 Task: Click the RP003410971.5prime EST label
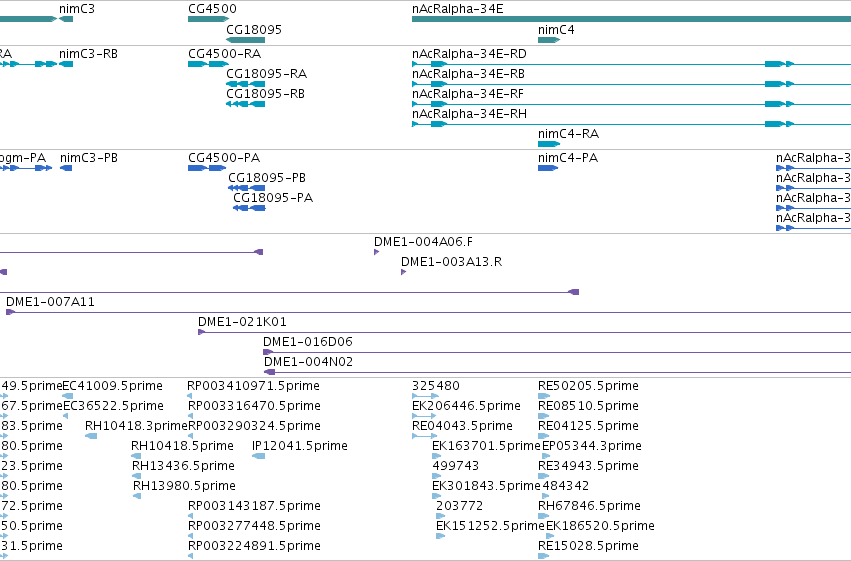tap(253, 386)
